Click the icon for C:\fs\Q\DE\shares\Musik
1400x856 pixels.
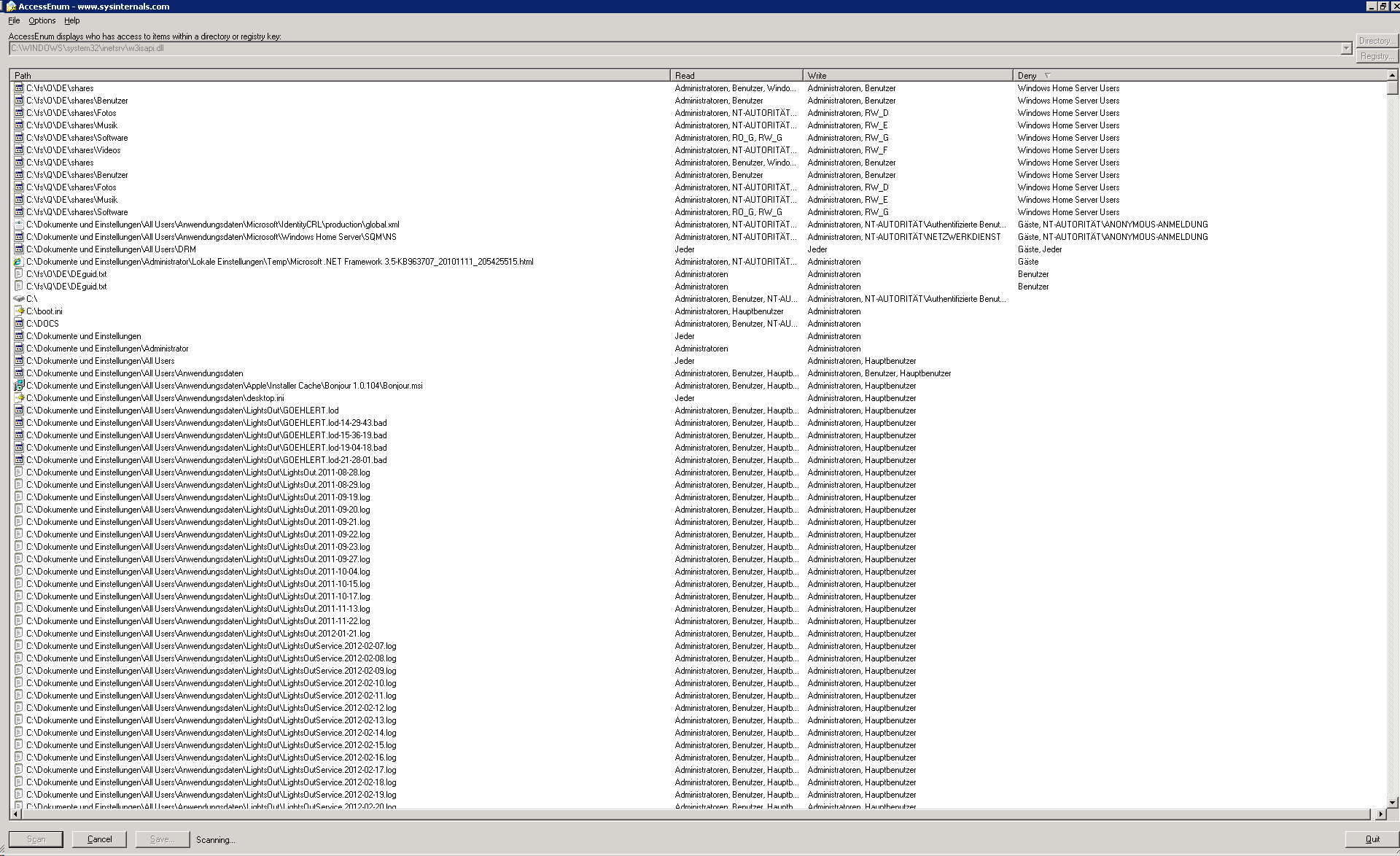(x=19, y=200)
